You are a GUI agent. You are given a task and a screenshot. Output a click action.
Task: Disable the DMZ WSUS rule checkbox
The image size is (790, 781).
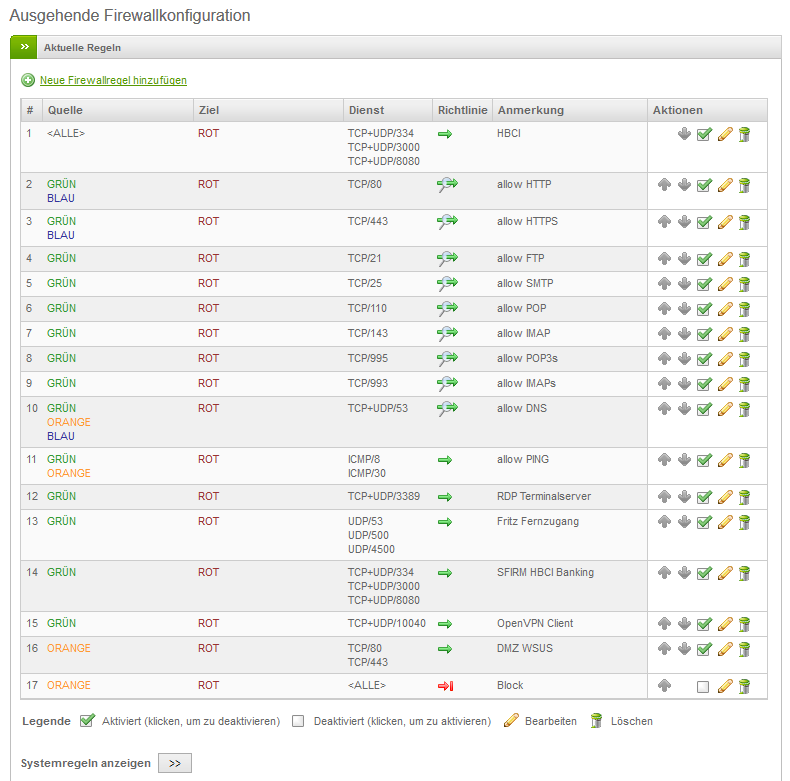(704, 649)
